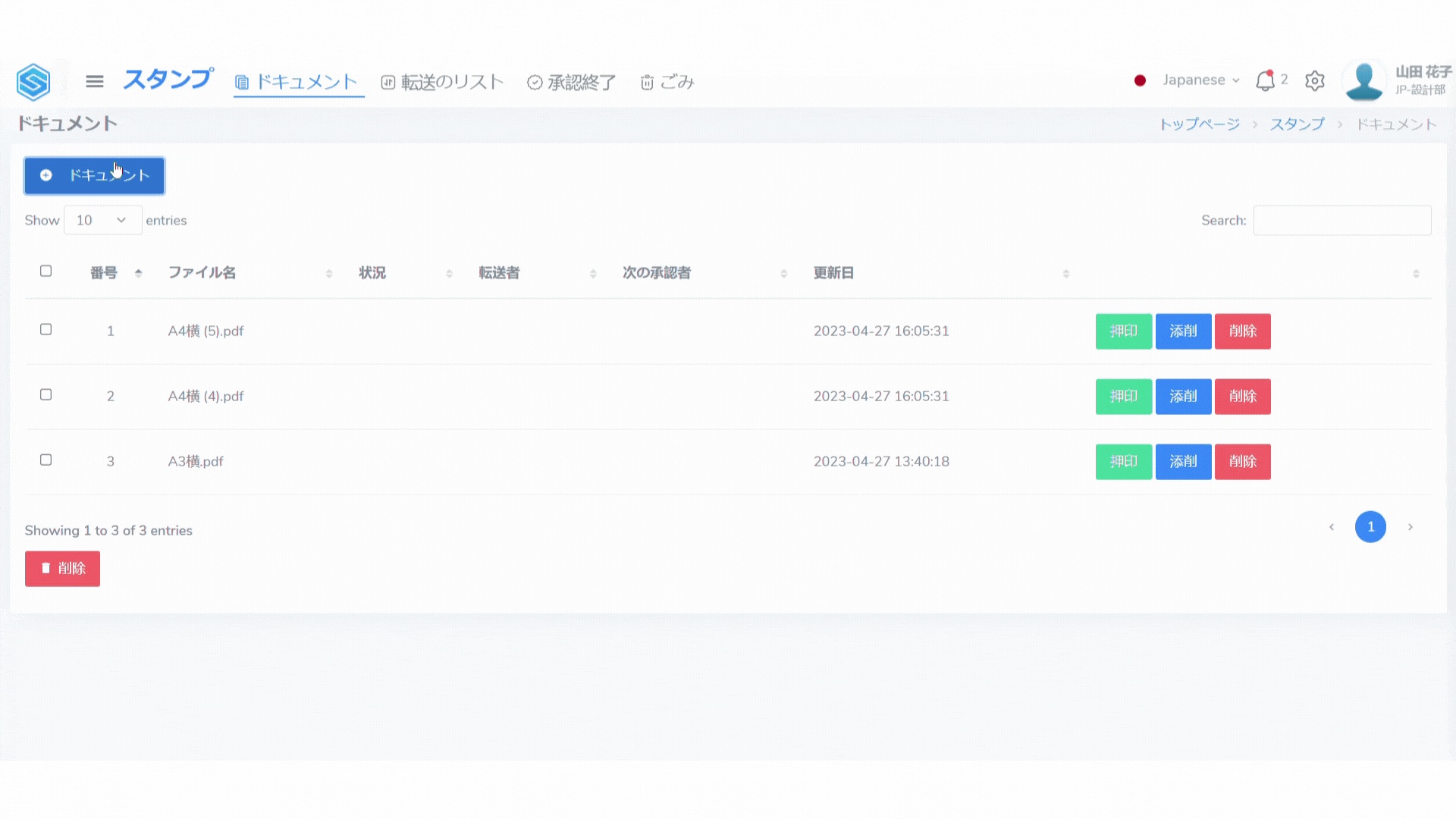Toggle the hamburger menu icon
The height and width of the screenshot is (819, 1456).
[x=95, y=81]
